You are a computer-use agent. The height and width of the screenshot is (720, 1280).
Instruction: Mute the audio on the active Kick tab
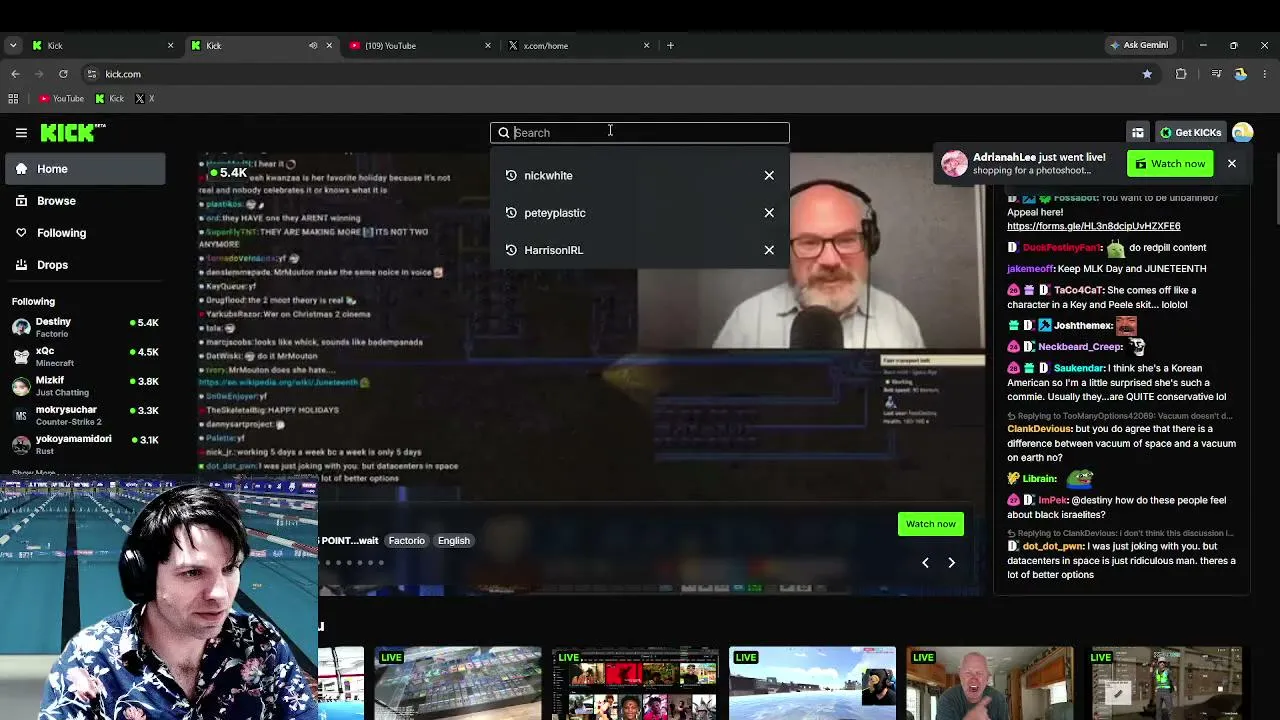pyautogui.click(x=313, y=45)
